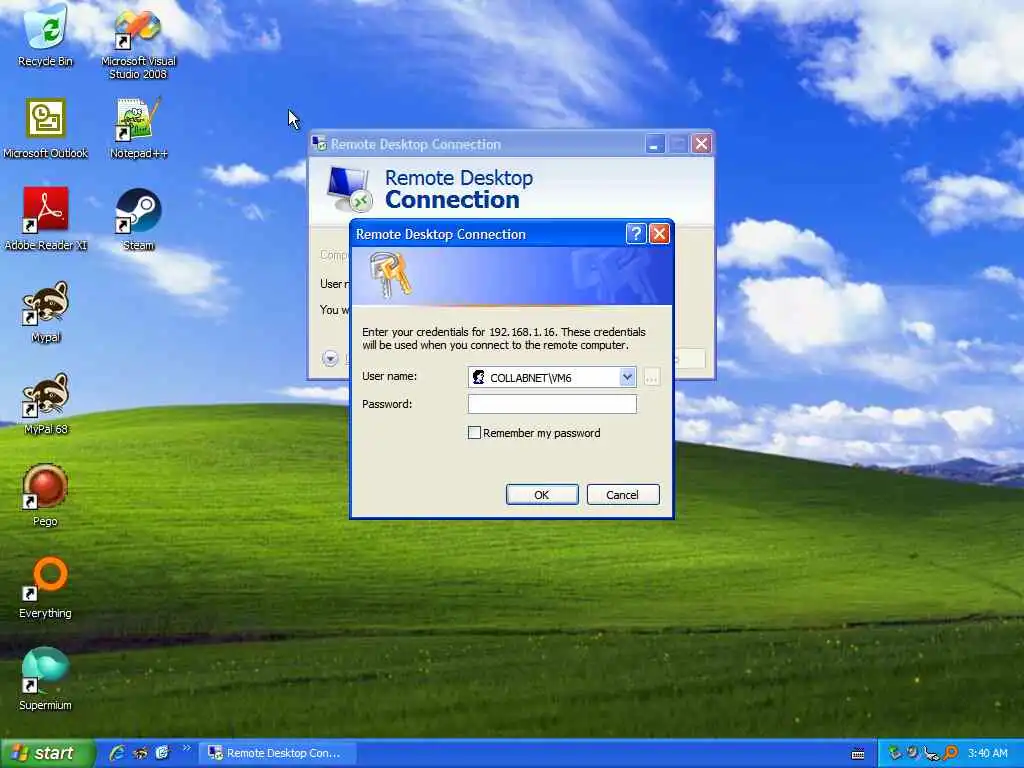Launch Internet Explorer from Quick Launch
The height and width of the screenshot is (768, 1024).
[118, 753]
